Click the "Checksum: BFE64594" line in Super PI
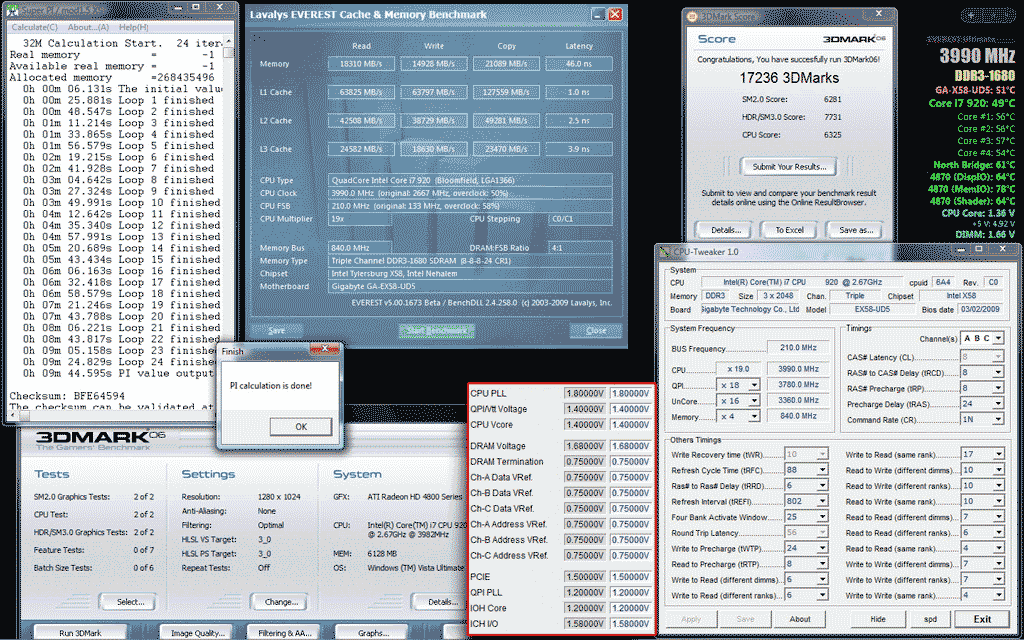This screenshot has width=1024, height=640. click(67, 396)
